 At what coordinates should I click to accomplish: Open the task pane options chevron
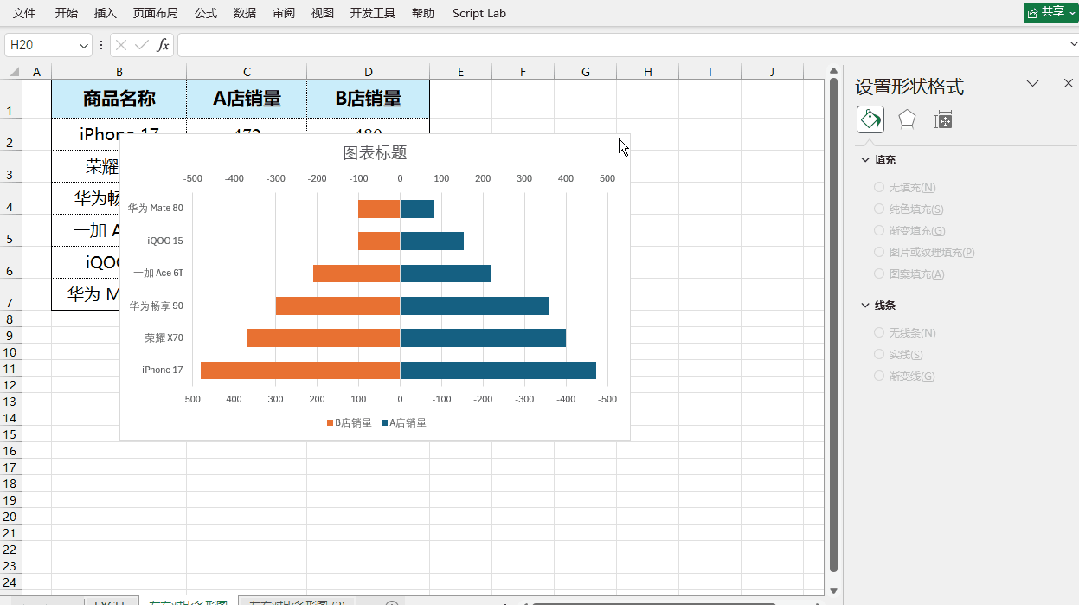(1032, 83)
